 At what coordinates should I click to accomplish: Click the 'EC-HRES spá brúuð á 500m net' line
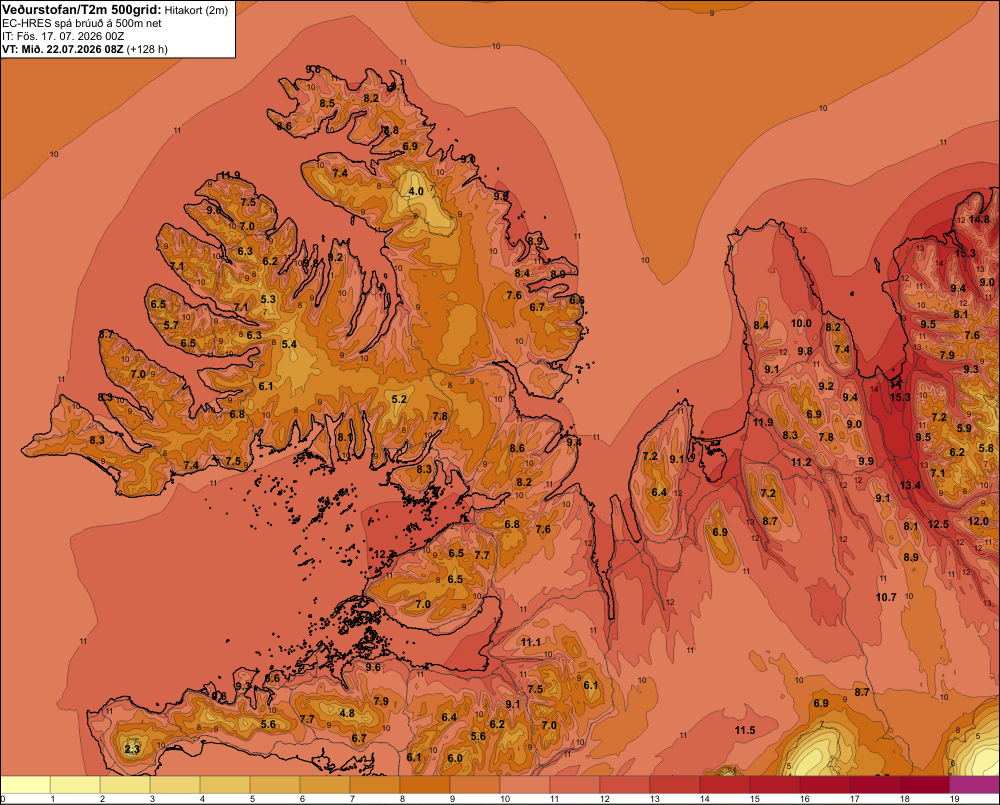pyautogui.click(x=81, y=23)
